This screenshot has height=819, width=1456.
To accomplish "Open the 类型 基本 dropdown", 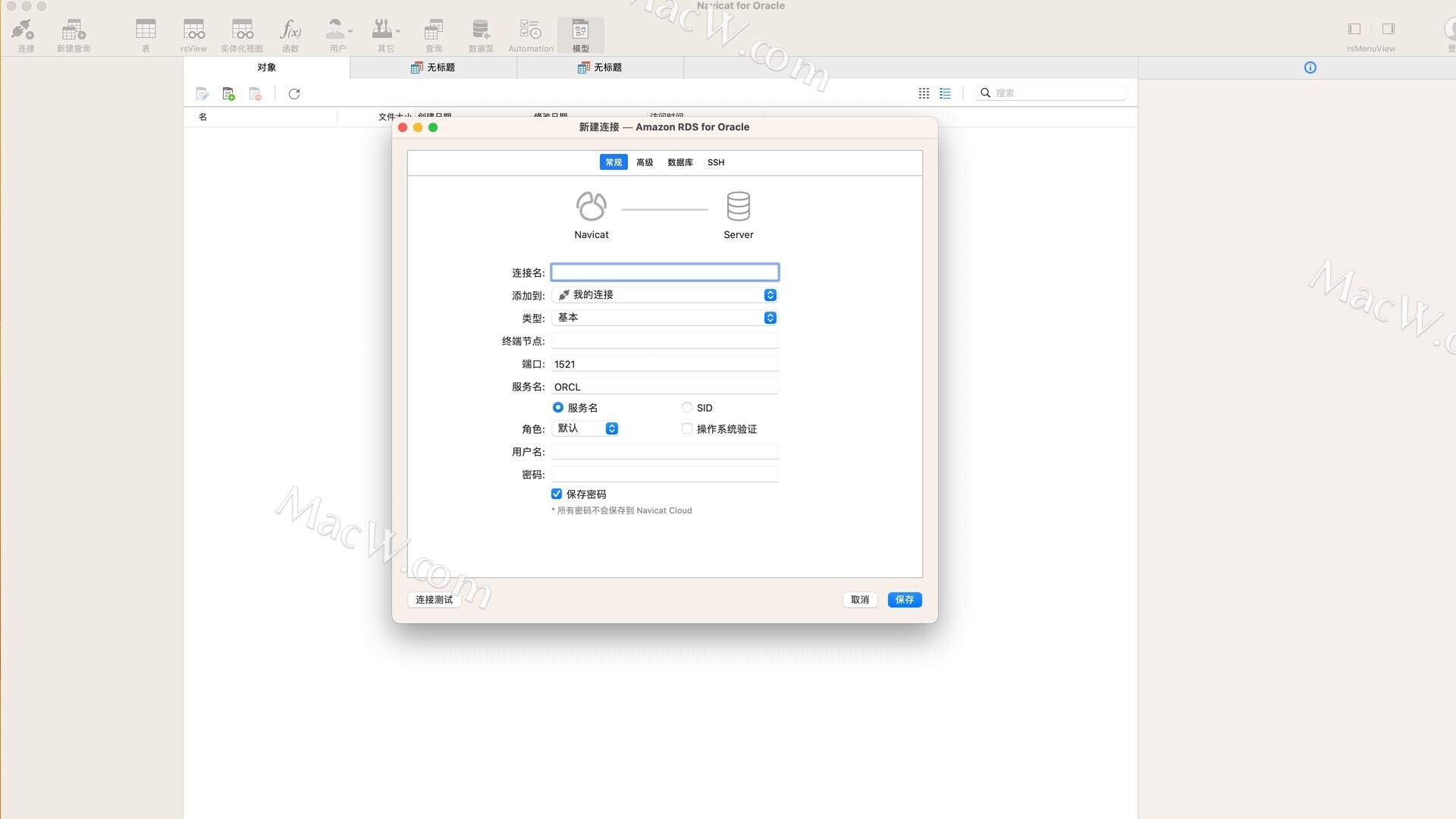I will point(665,318).
